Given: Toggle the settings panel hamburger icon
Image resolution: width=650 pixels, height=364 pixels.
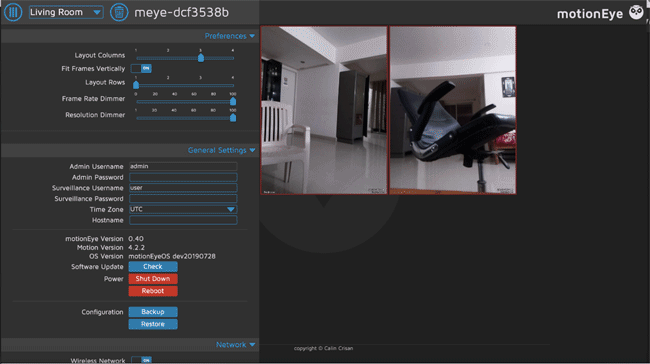Looking at the screenshot, I should click(x=13, y=12).
